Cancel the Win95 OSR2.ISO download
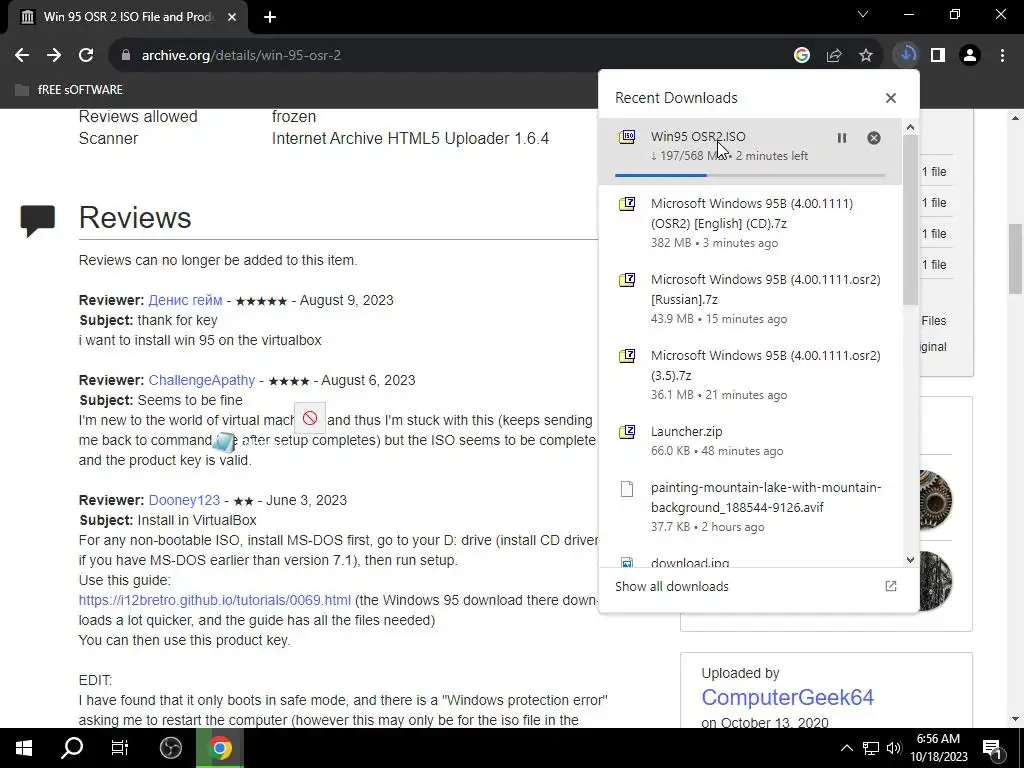This screenshot has width=1024, height=768. coord(874,138)
